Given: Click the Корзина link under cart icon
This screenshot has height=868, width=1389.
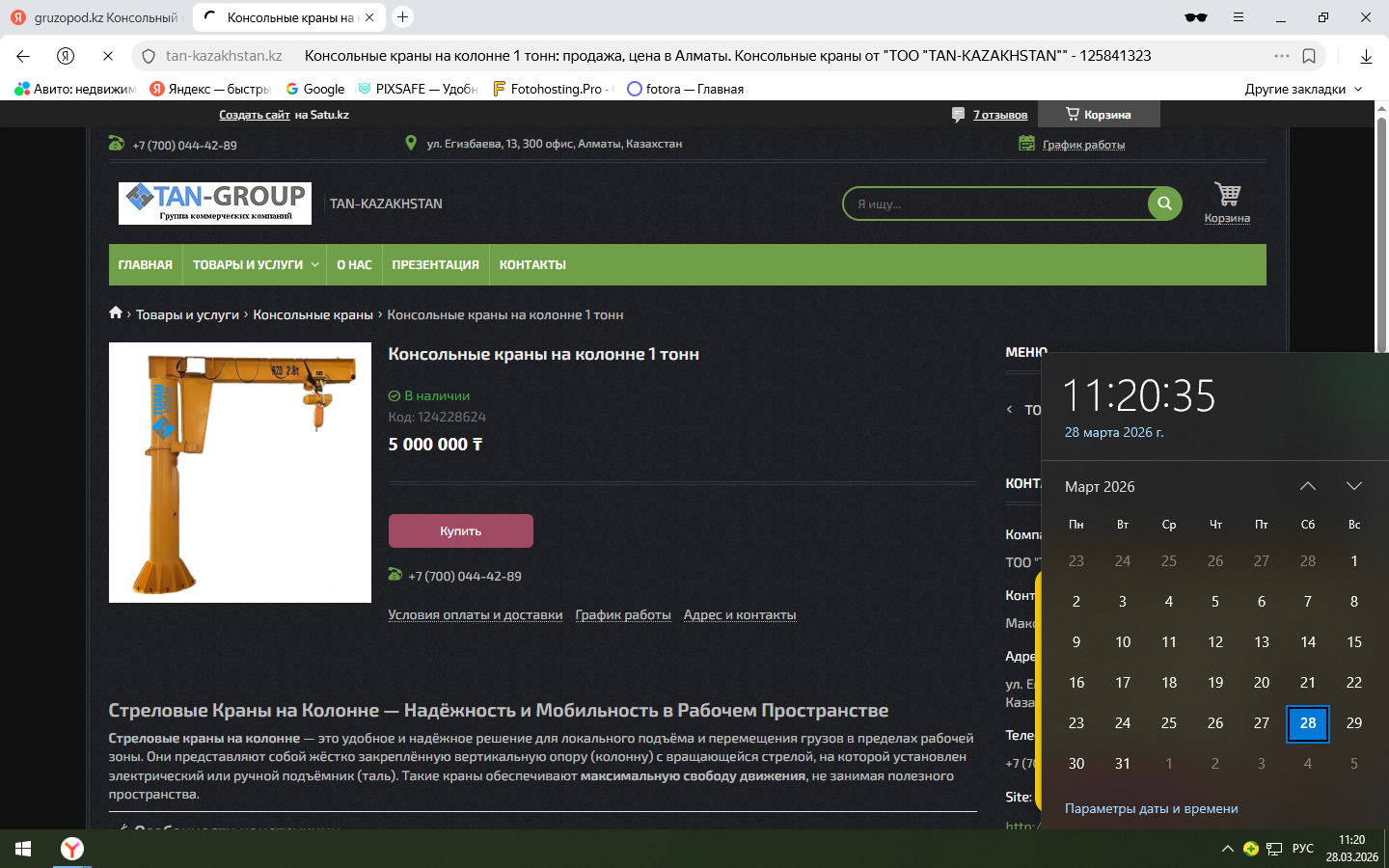Looking at the screenshot, I should tap(1227, 218).
